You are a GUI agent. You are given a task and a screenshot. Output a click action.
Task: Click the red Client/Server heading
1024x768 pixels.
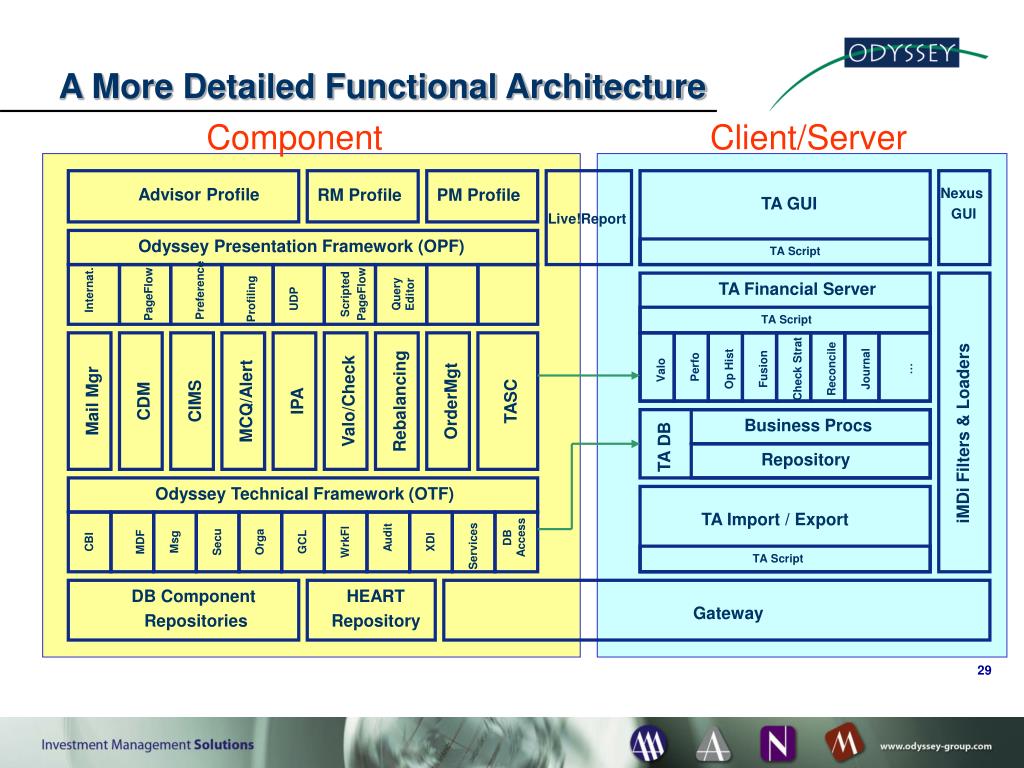(x=808, y=138)
